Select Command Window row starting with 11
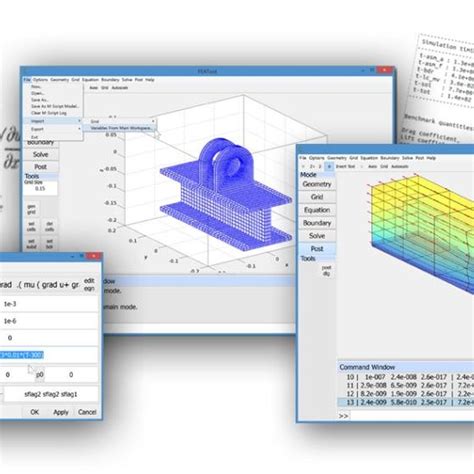 click(406, 385)
